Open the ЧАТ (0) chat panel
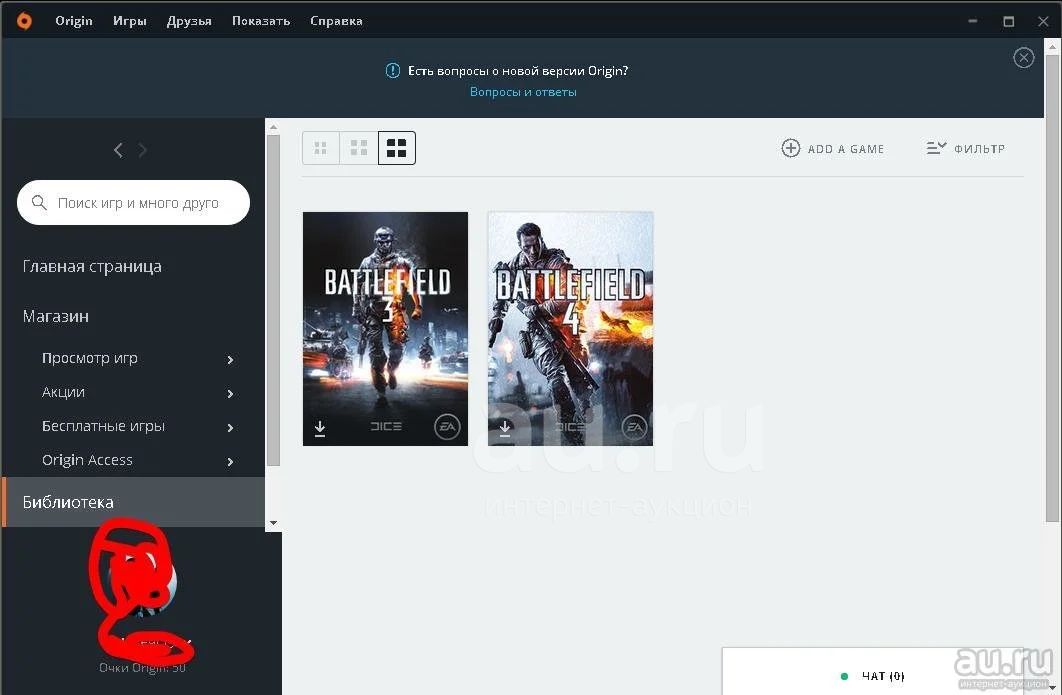 [x=883, y=675]
